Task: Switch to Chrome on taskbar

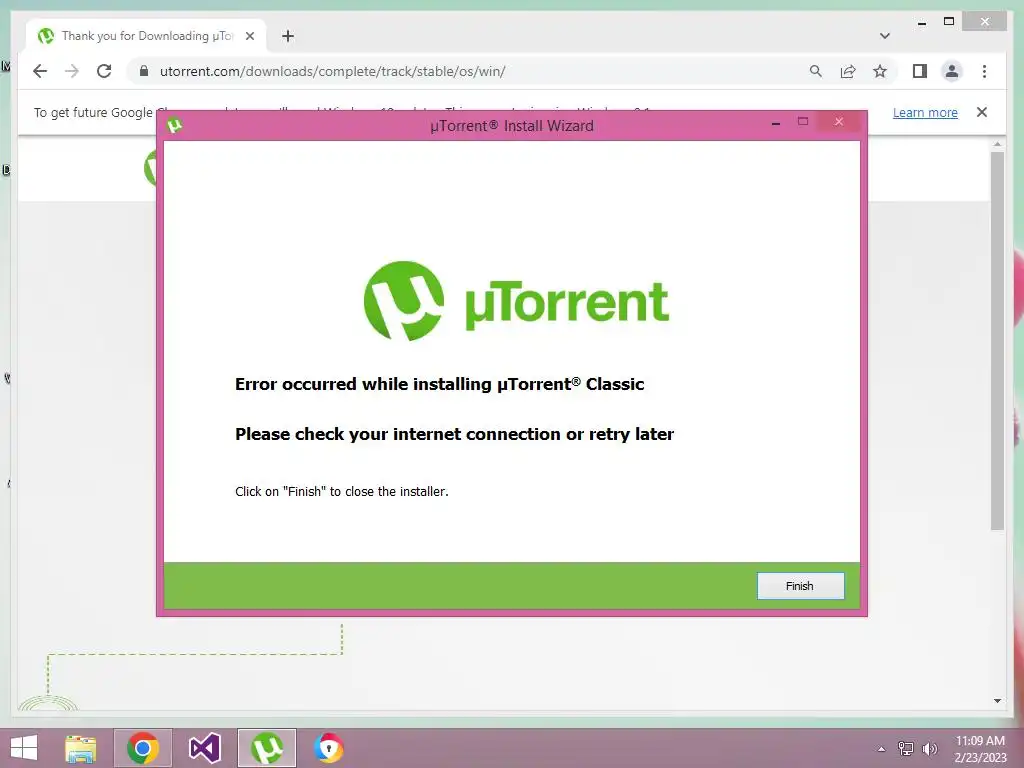Action: click(x=143, y=748)
